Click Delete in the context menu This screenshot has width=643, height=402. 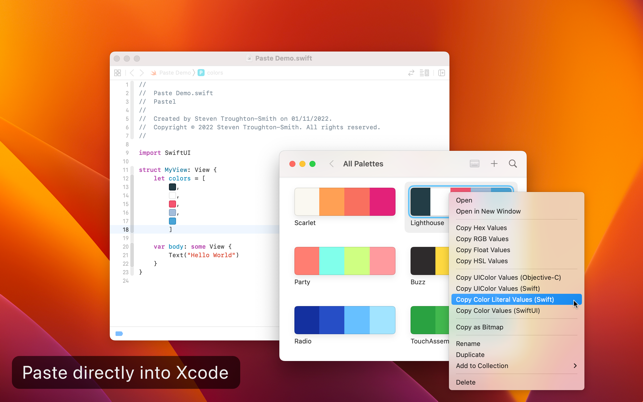click(517, 382)
